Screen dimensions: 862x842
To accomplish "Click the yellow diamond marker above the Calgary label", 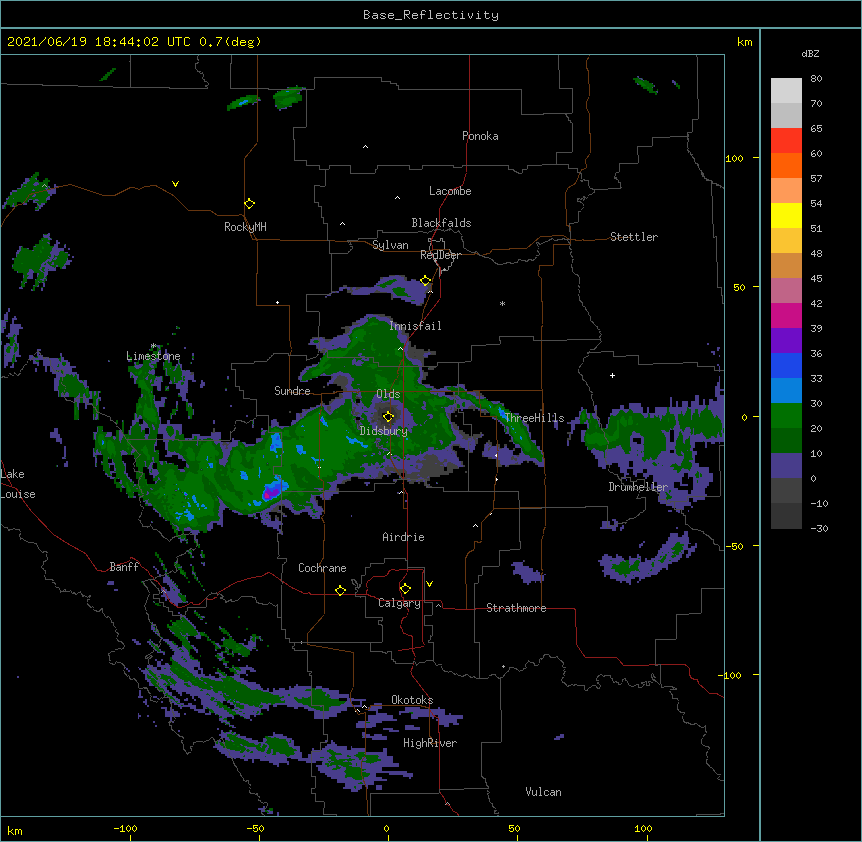I will point(405,589).
